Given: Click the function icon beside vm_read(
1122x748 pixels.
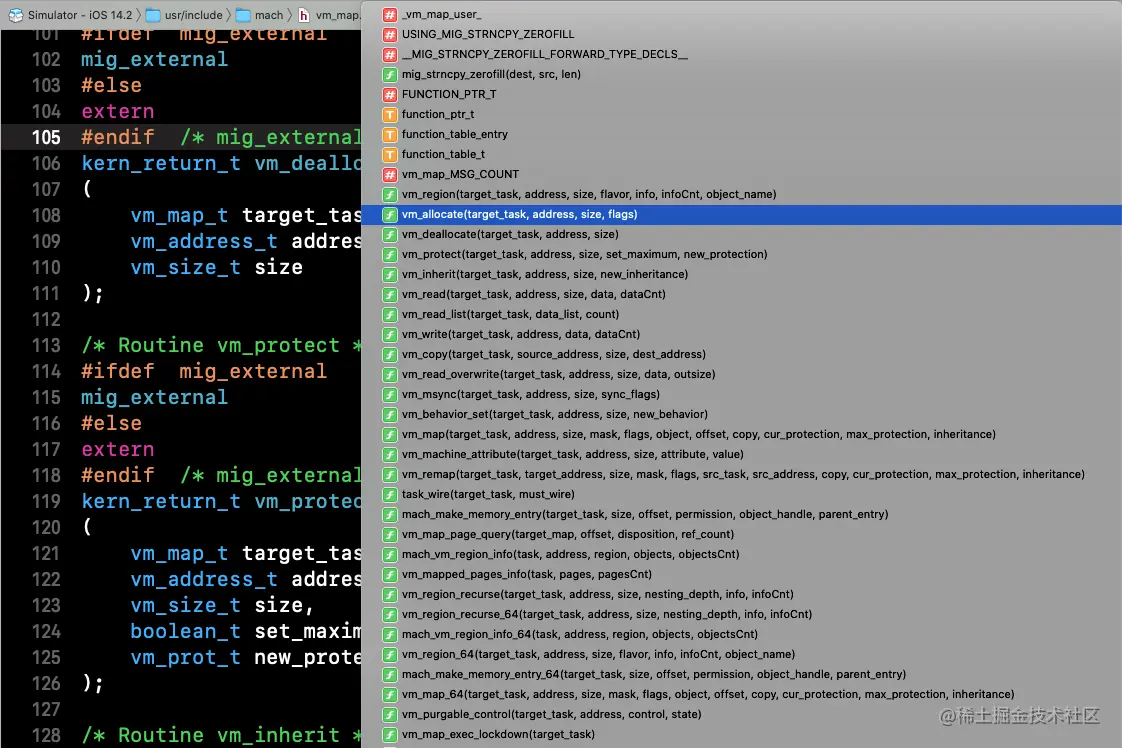Looking at the screenshot, I should (x=390, y=295).
